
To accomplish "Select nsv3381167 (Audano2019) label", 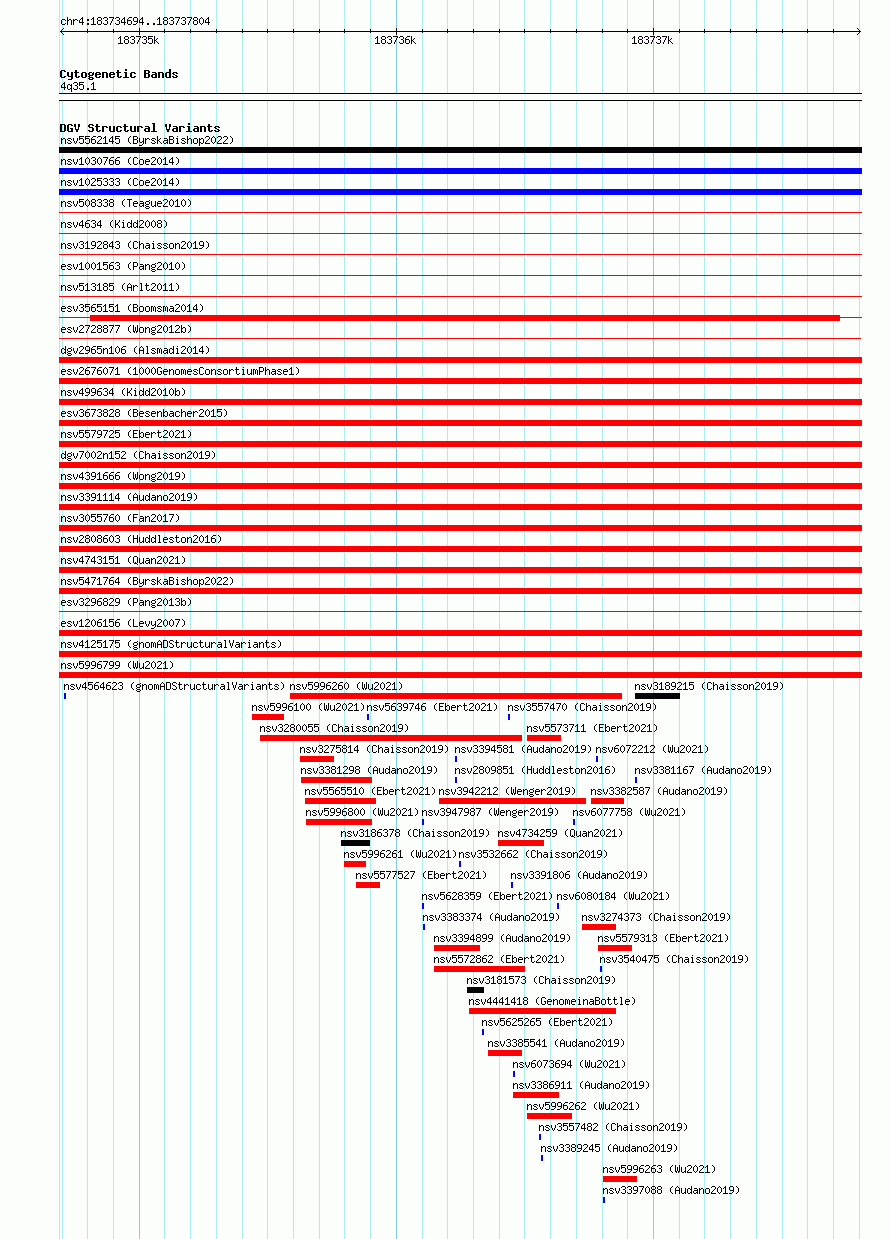I will click(703, 771).
